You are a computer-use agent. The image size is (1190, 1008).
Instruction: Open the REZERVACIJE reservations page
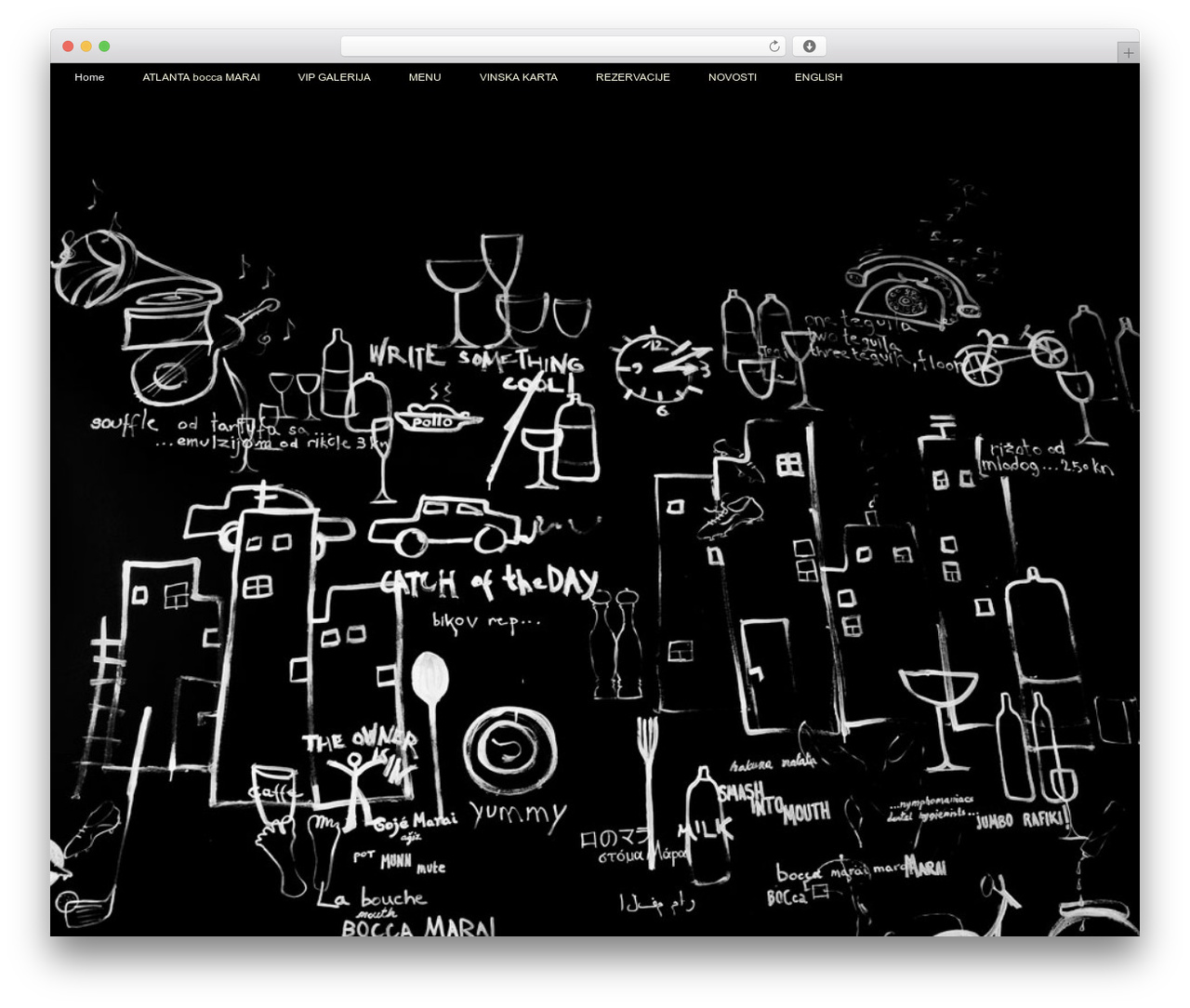tap(633, 77)
